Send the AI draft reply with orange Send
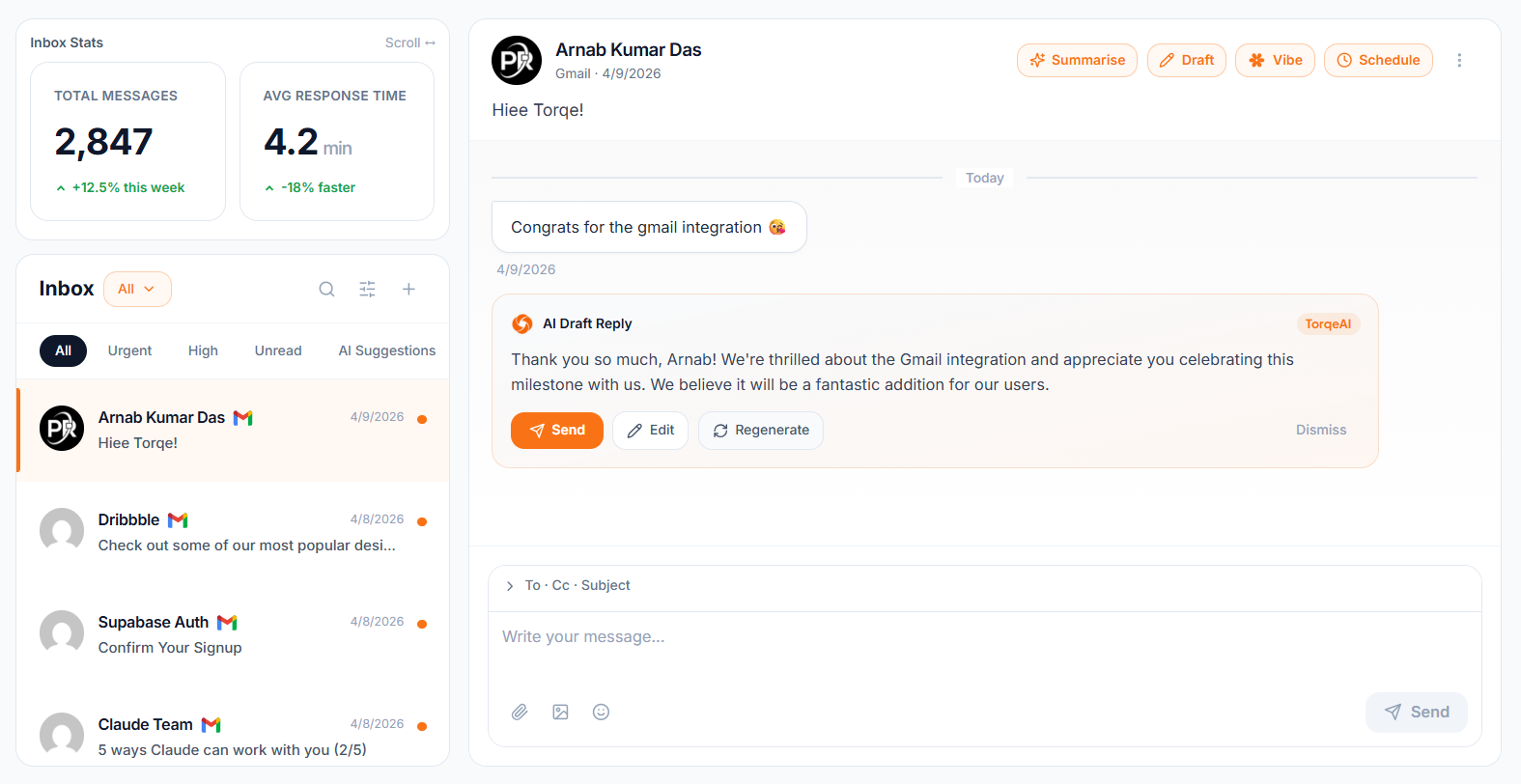The image size is (1521, 784). coord(557,431)
